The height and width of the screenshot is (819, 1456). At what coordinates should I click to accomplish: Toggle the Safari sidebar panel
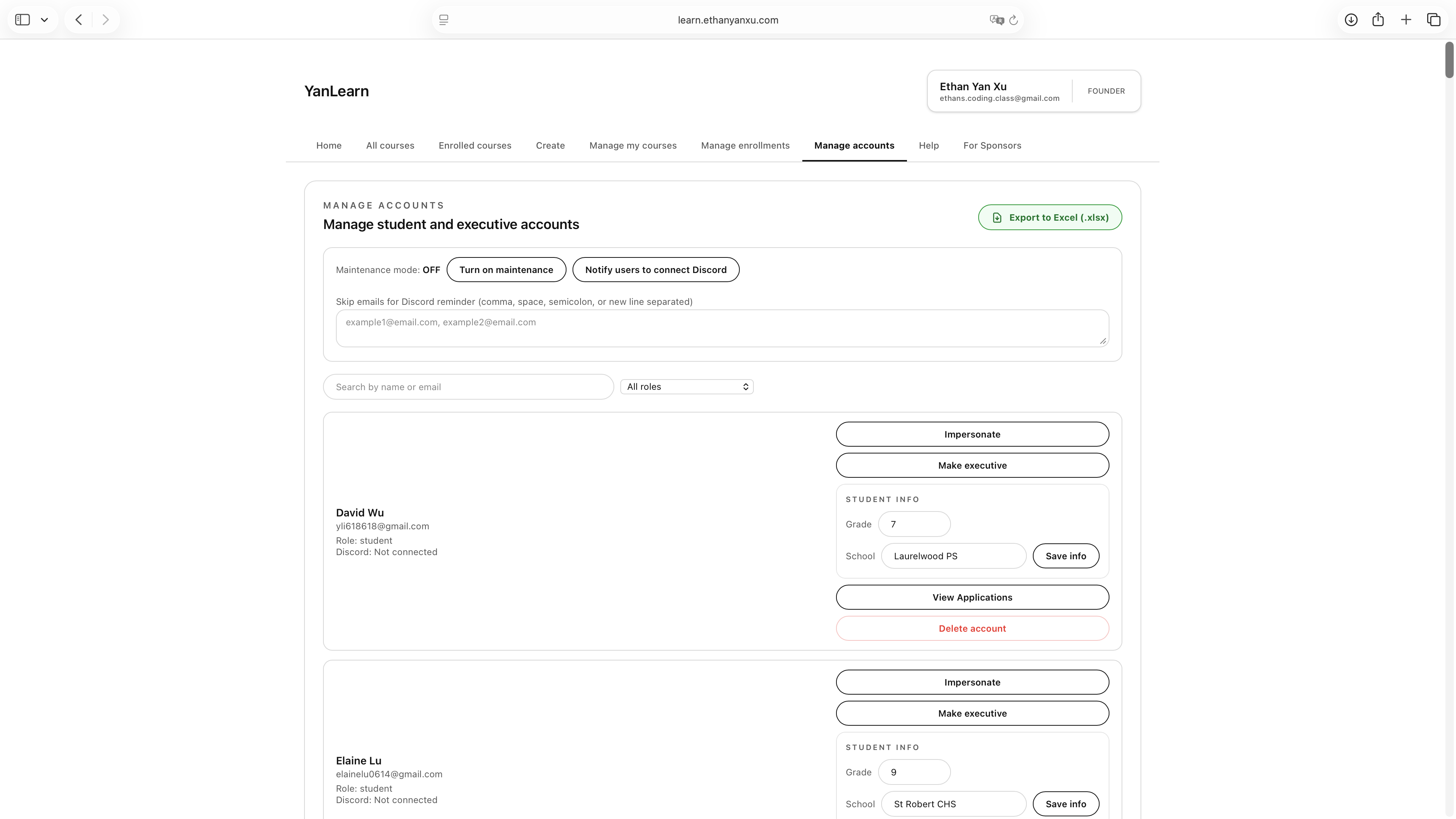tap(22, 19)
